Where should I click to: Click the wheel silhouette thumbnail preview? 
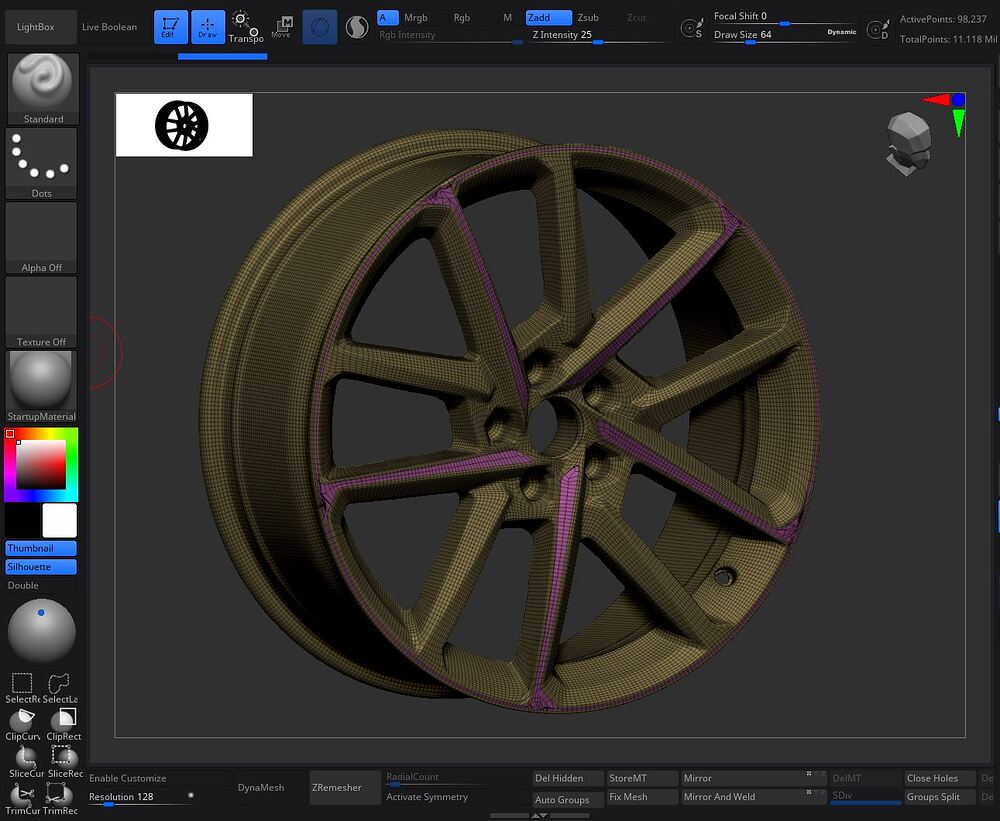pos(184,125)
